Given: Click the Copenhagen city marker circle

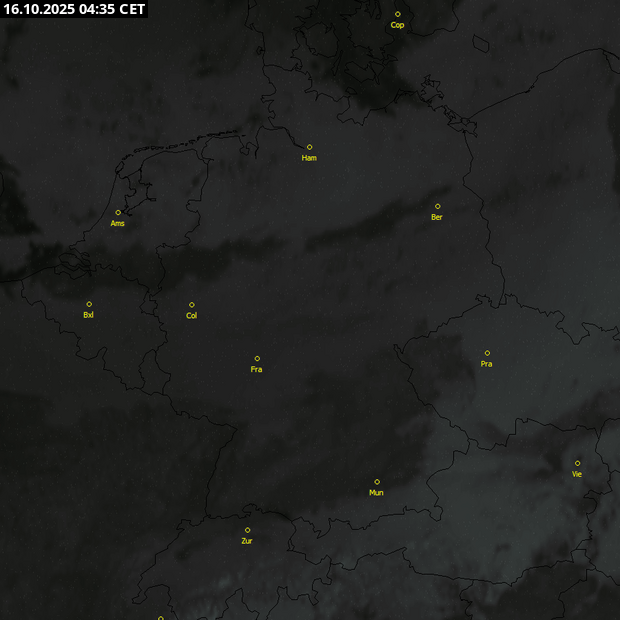Looking at the screenshot, I should coord(397,14).
